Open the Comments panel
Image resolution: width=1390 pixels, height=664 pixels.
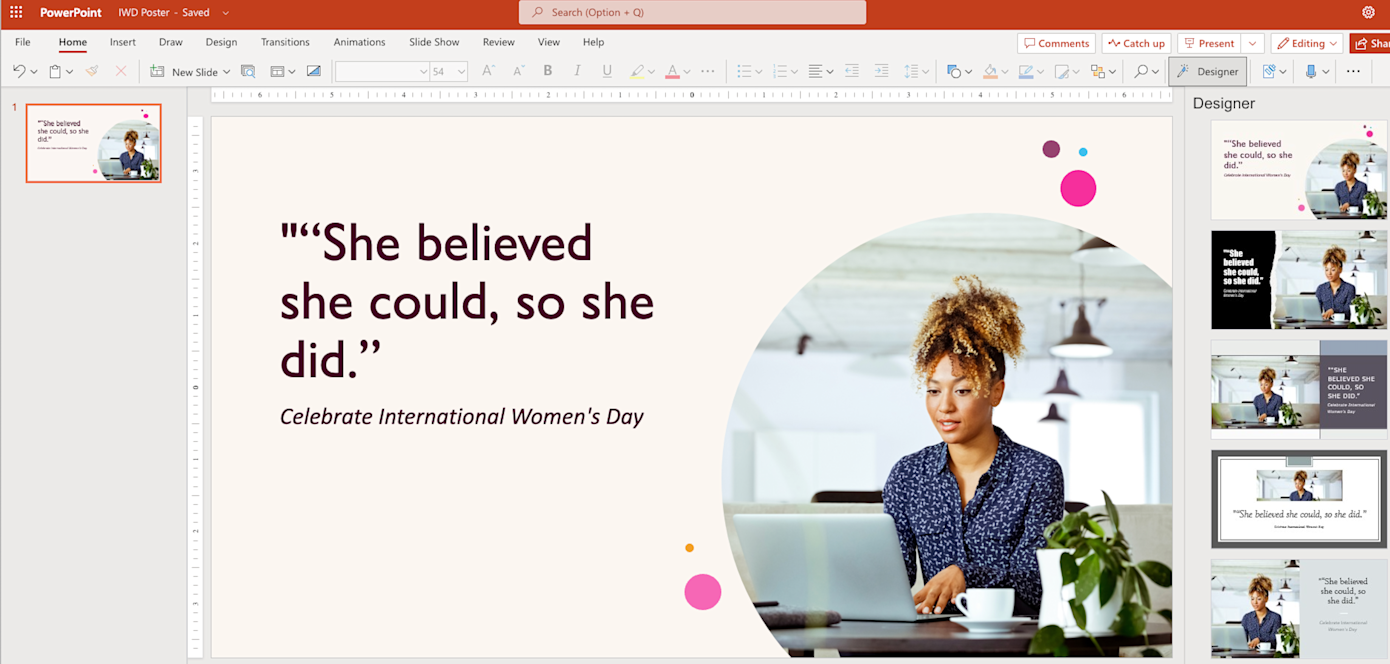(1056, 42)
